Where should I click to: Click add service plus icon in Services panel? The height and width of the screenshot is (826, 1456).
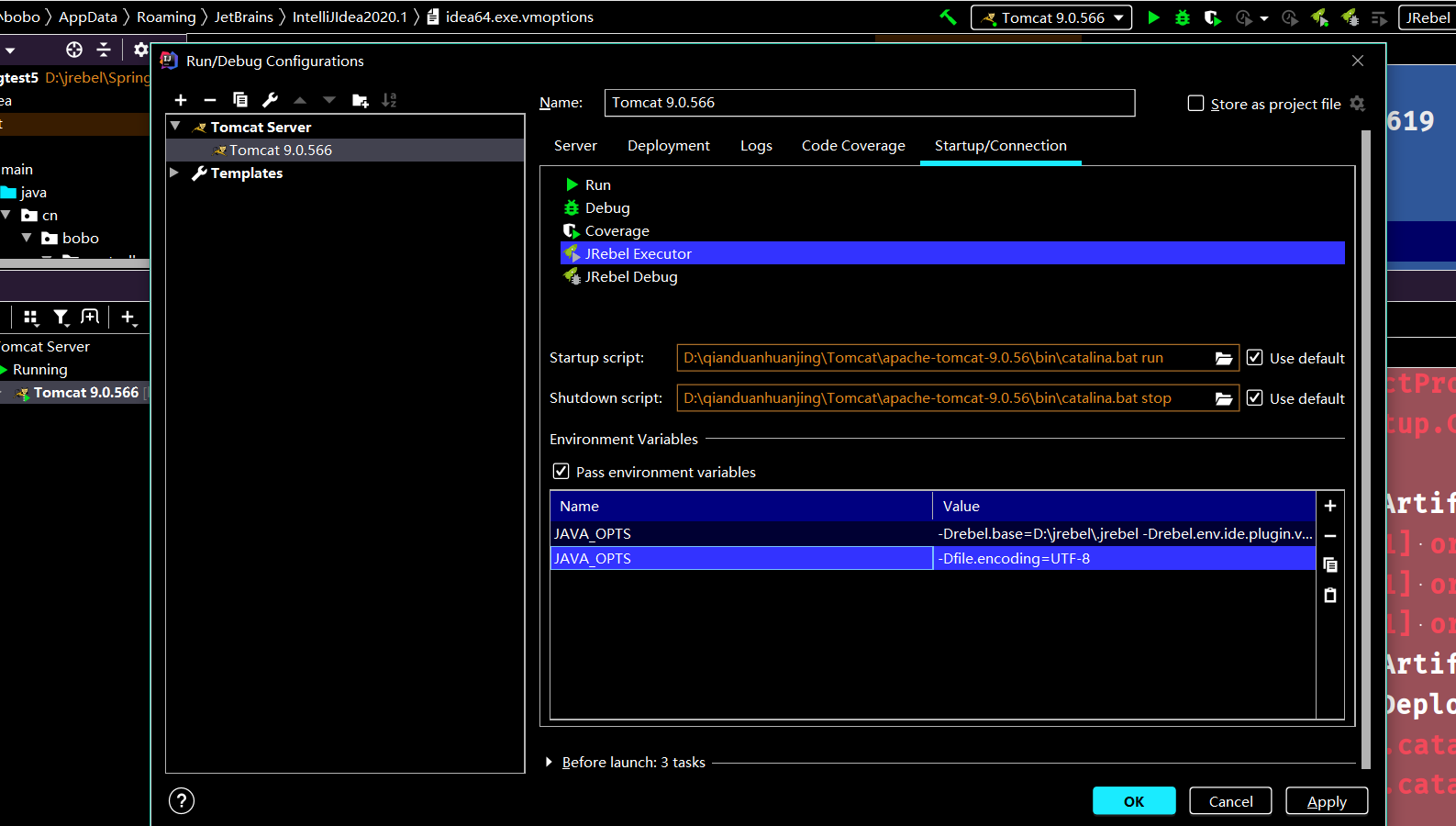(x=128, y=318)
